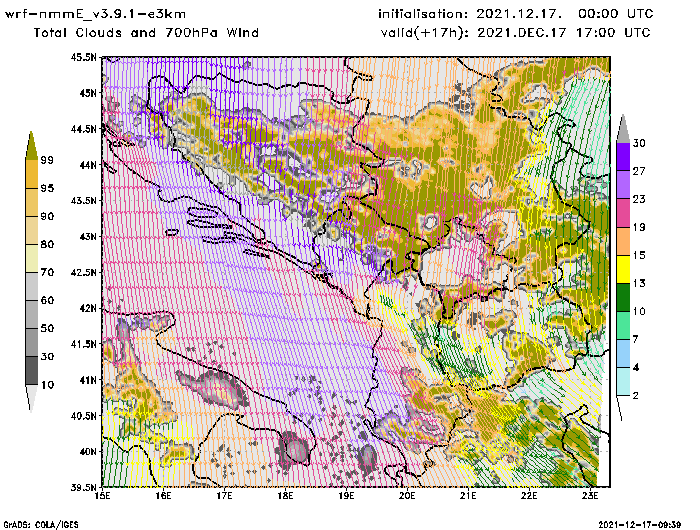Click the yellow 13–15 wind legend swatch
The image size is (700, 530).
click(623, 269)
